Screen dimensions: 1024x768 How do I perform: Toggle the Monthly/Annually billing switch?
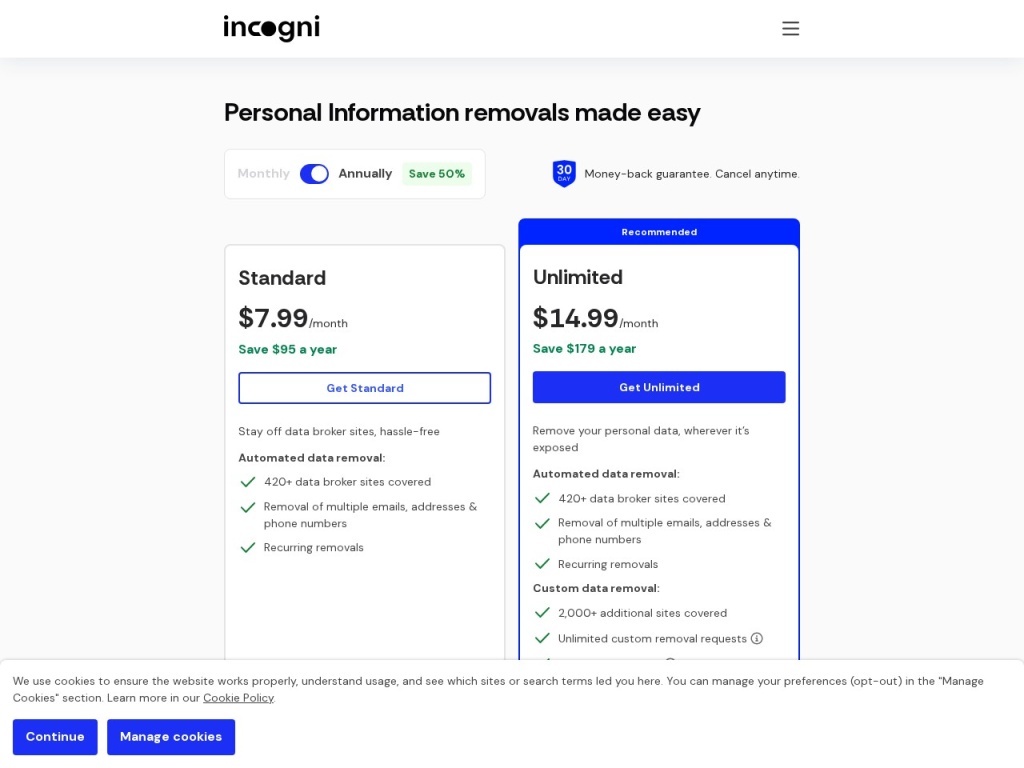[314, 174]
